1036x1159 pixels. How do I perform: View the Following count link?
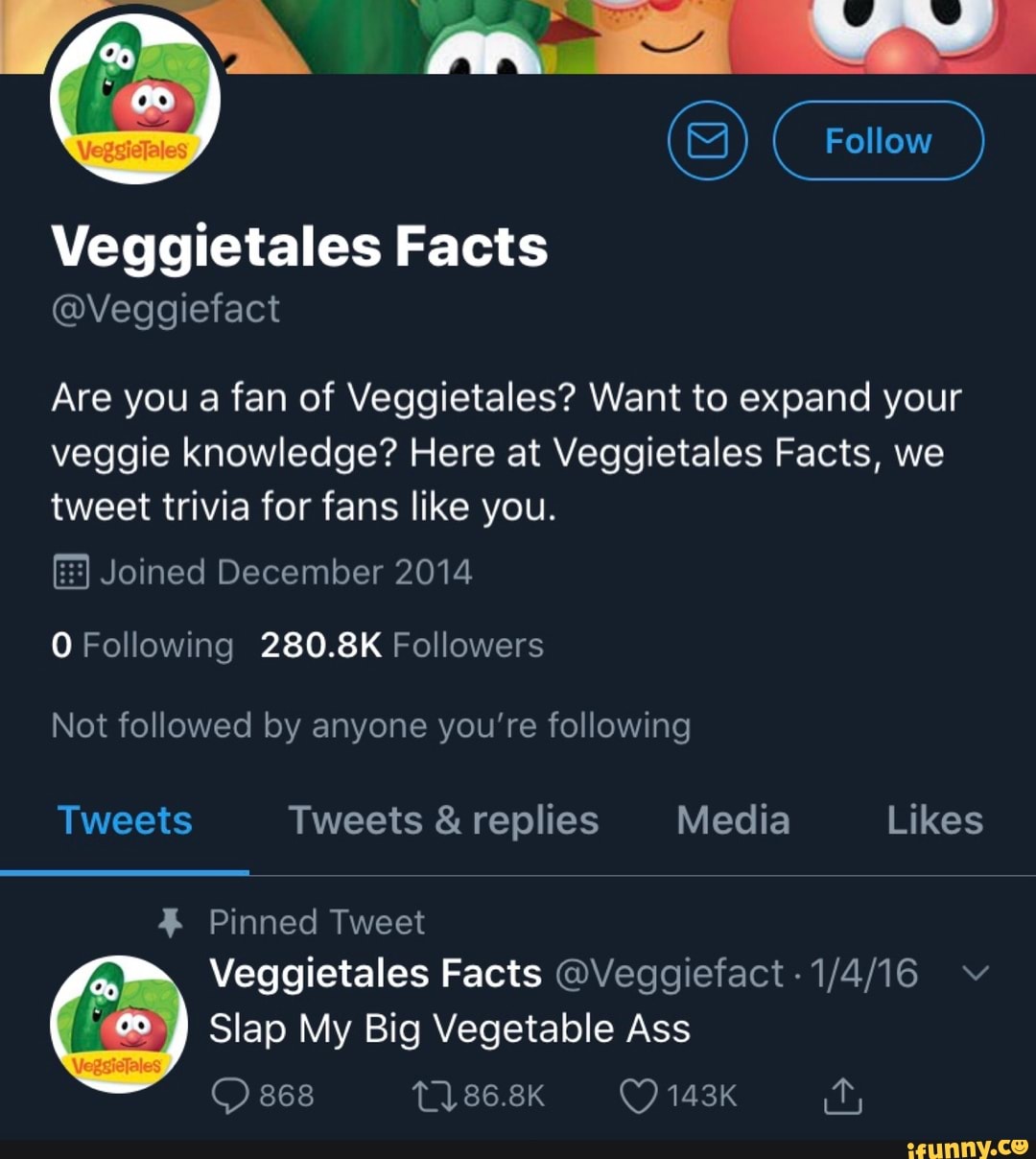142,645
